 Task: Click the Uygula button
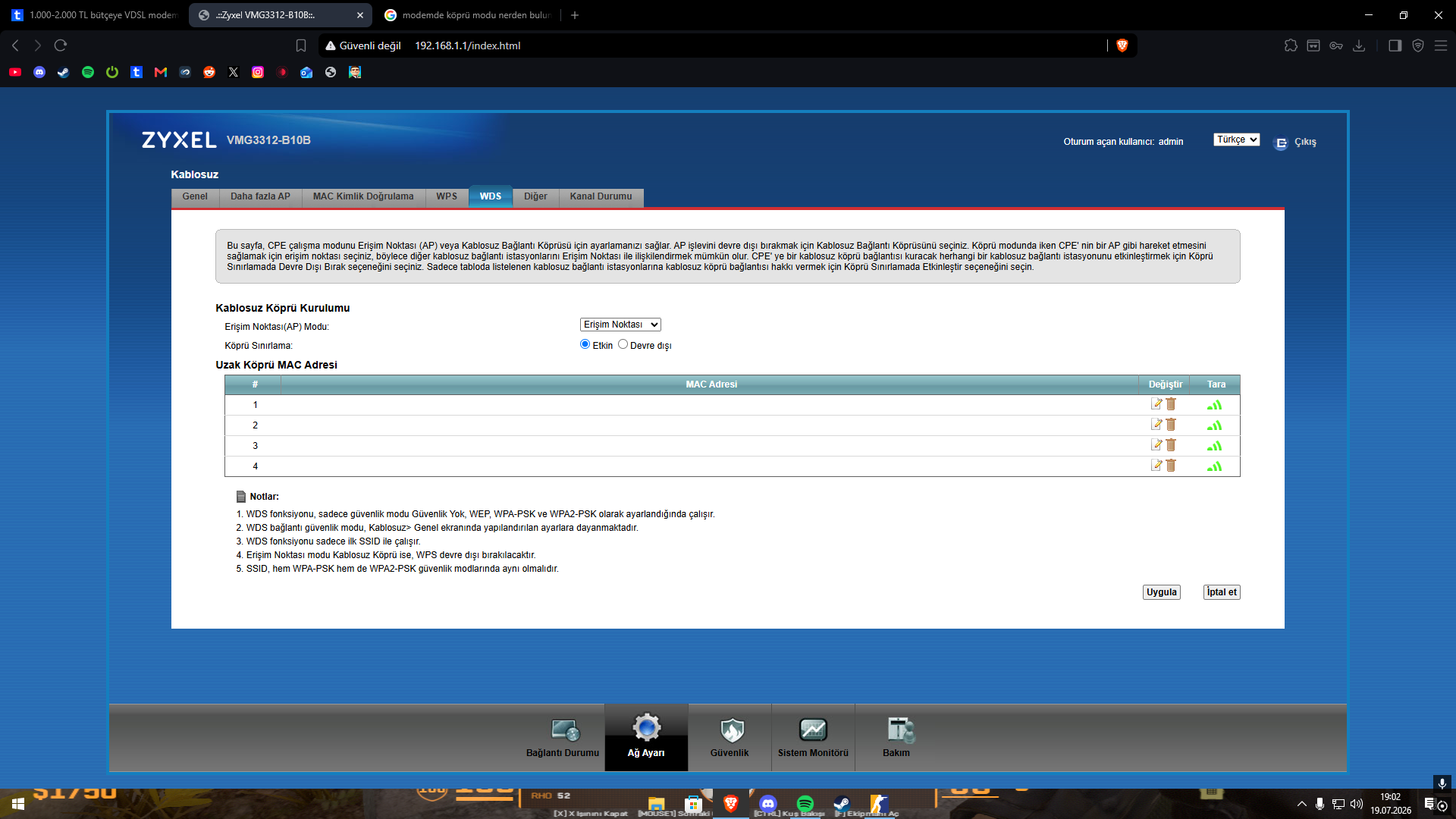(1162, 592)
